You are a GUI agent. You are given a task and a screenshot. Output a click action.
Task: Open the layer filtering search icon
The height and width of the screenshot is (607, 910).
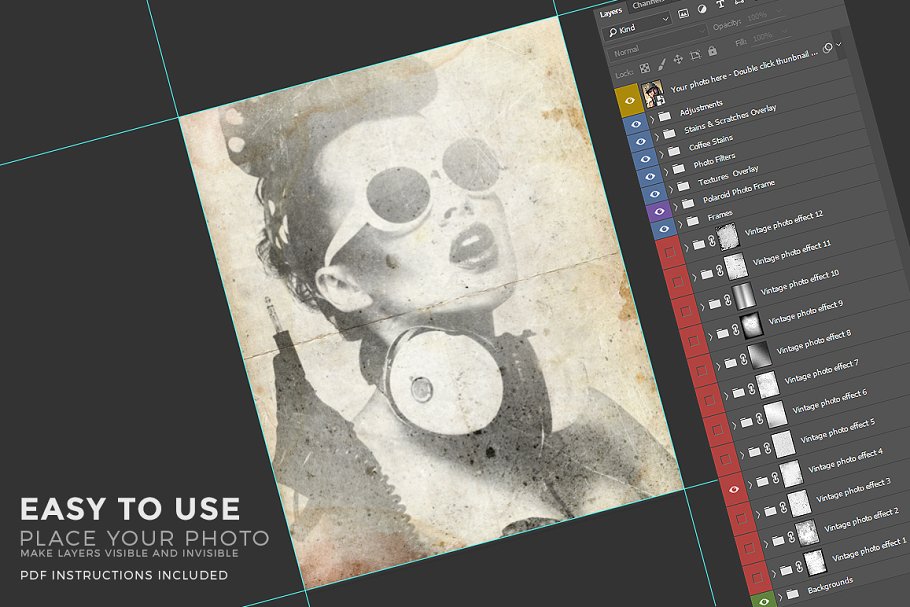tap(612, 31)
